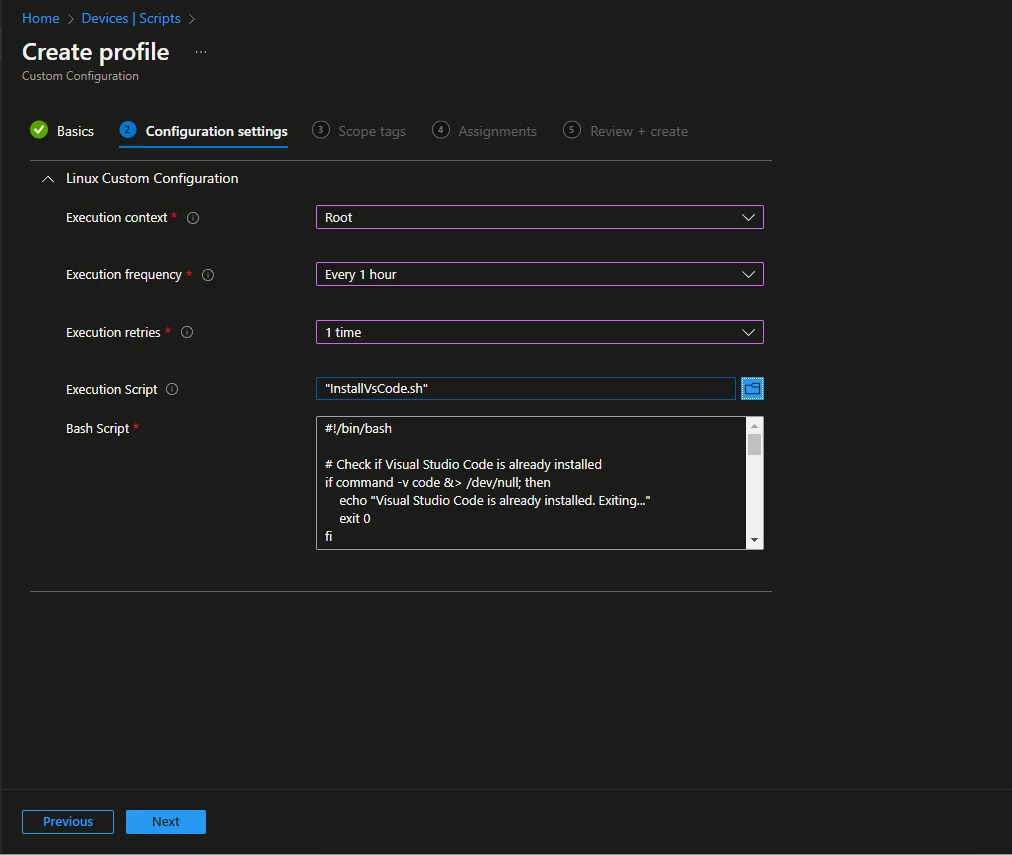The width and height of the screenshot is (1012, 855).
Task: Click inside the Execution Script file field
Action: point(525,388)
